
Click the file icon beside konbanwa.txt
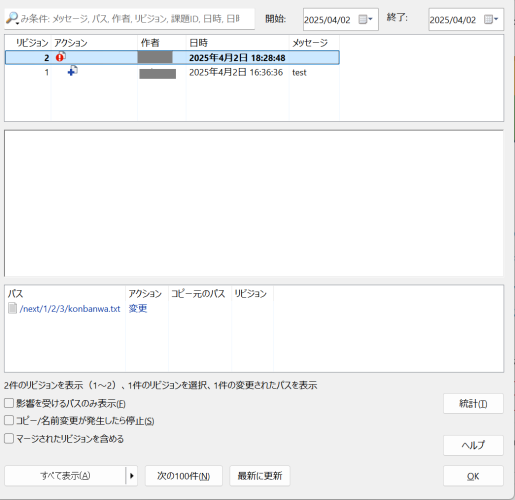tap(12, 308)
